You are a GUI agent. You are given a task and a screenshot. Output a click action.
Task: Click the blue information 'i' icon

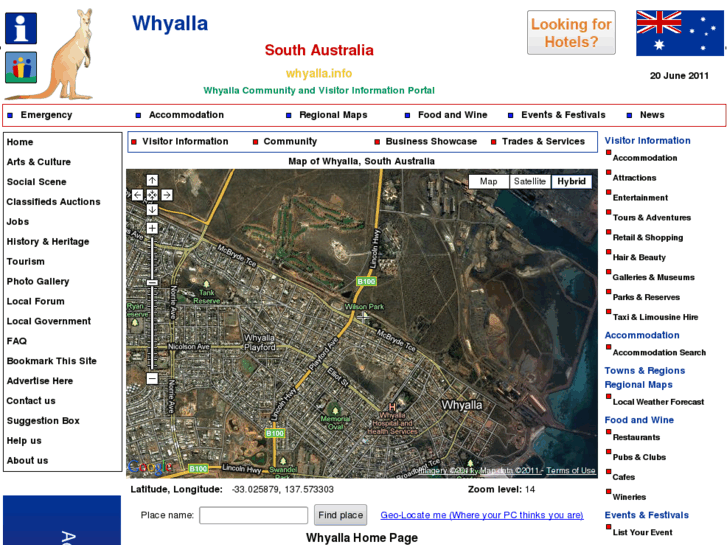click(x=21, y=29)
